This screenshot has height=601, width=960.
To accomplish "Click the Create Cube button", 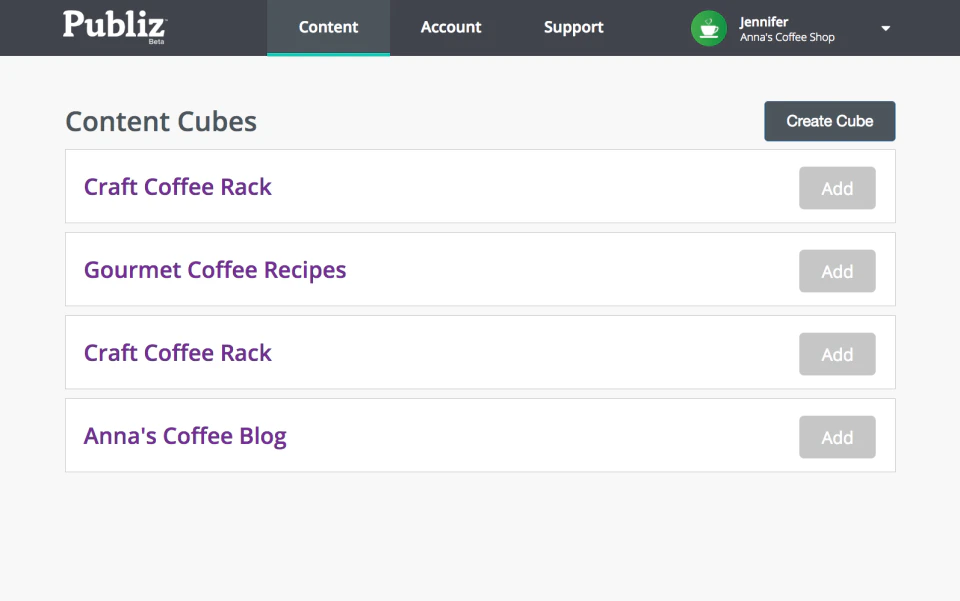I will click(829, 121).
